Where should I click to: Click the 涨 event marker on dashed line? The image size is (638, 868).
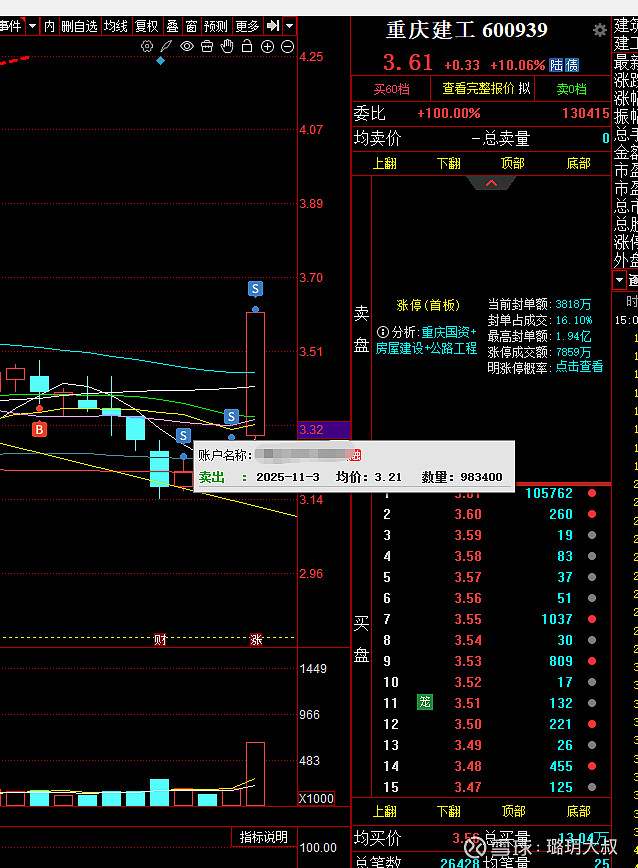pos(256,640)
